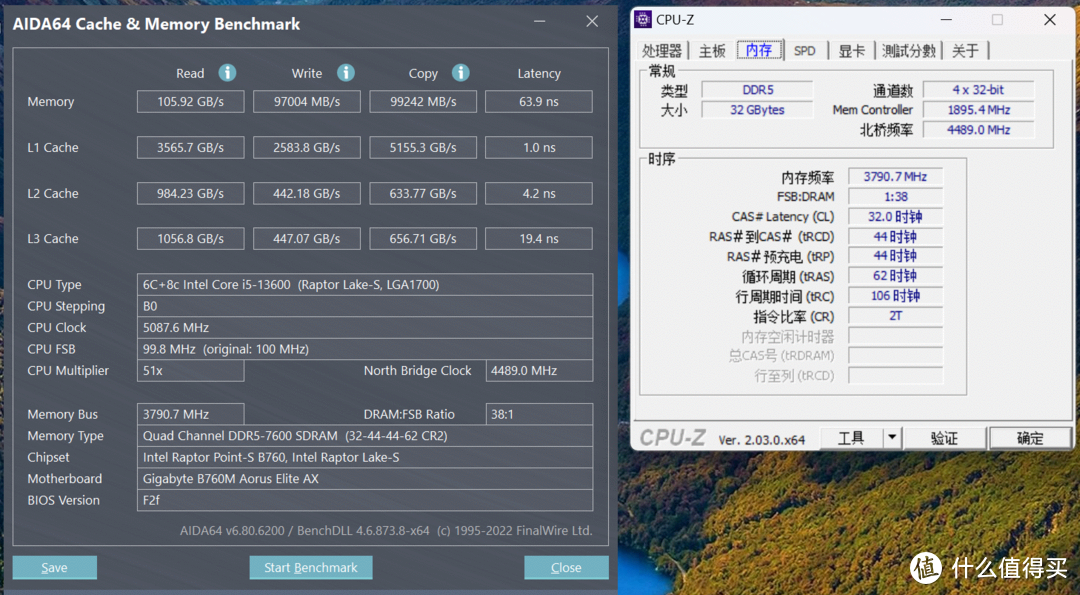Click the Memory Read value 105.92 GB/s
Image resolution: width=1080 pixels, height=595 pixels.
[x=191, y=101]
